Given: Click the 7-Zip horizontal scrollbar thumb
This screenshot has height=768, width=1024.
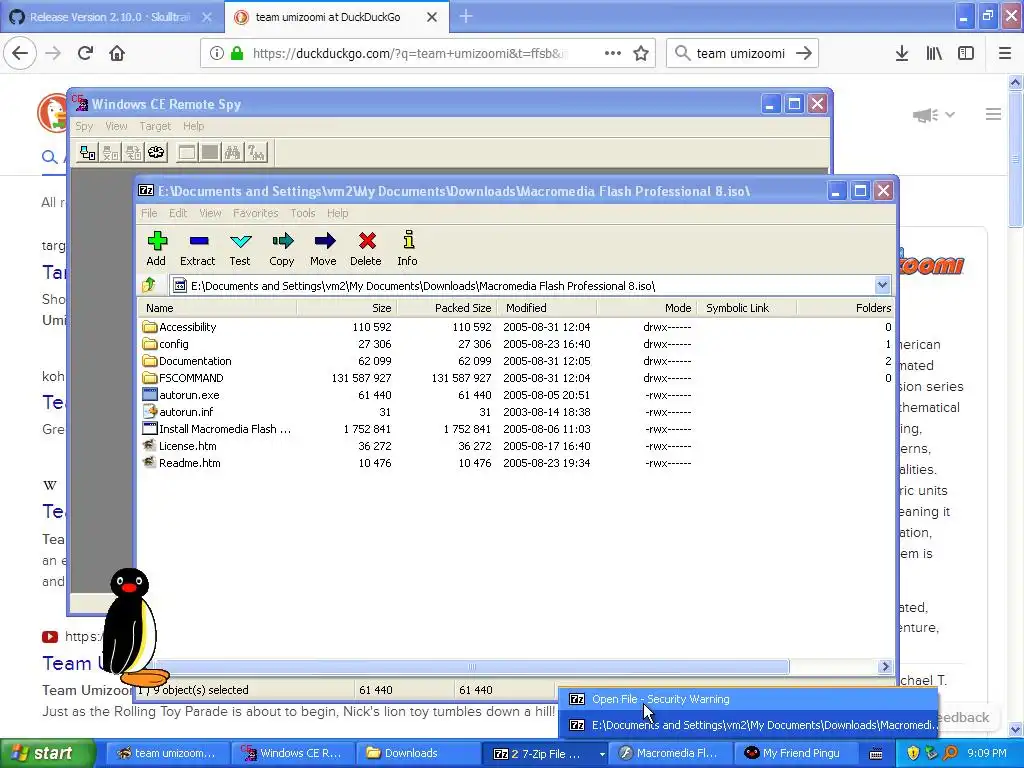Looking at the screenshot, I should [472, 667].
